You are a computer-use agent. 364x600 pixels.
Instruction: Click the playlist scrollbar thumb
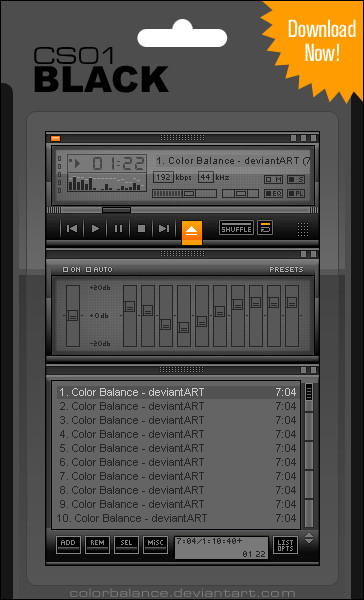309,392
